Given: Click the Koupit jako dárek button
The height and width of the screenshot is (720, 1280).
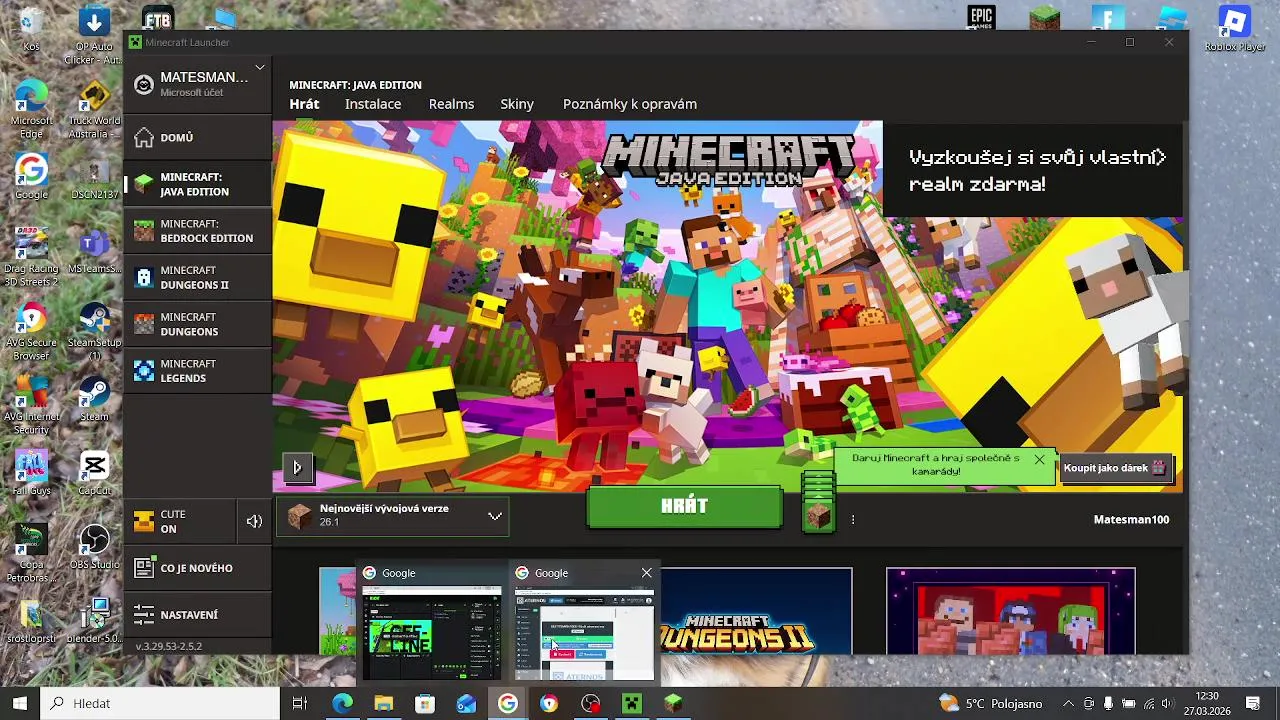Looking at the screenshot, I should [1115, 468].
